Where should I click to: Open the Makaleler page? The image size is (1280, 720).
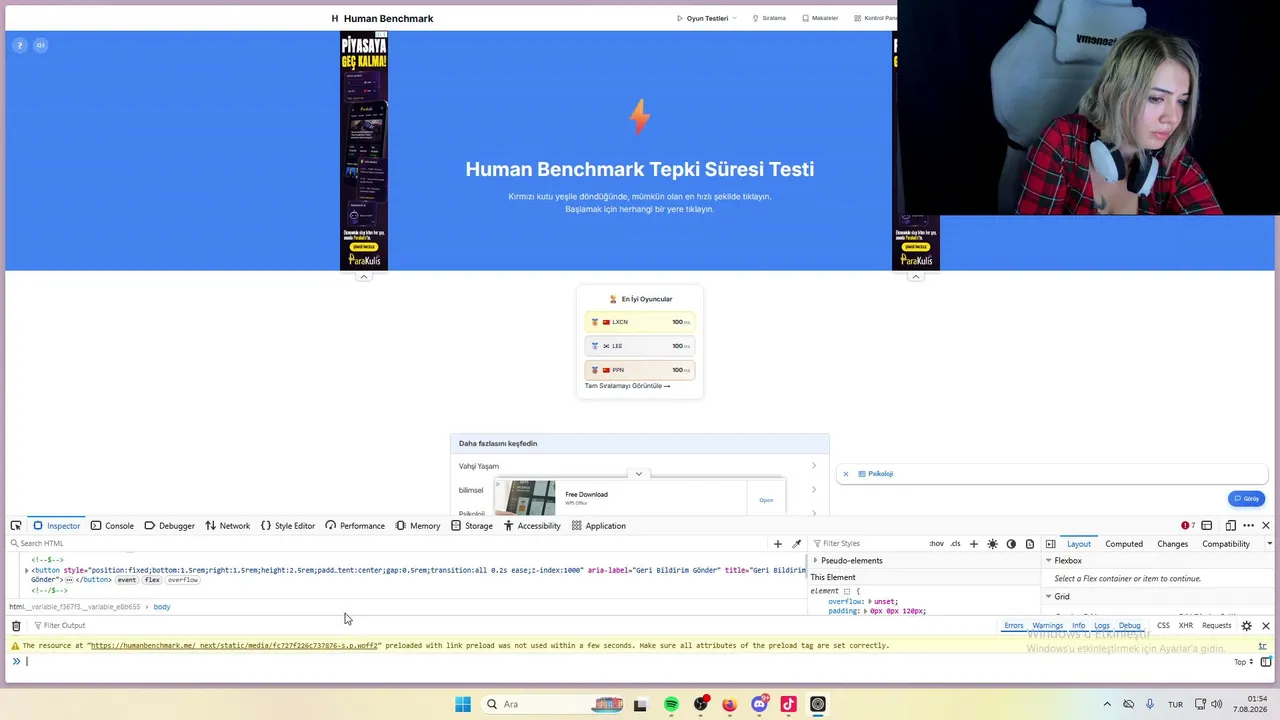pyautogui.click(x=820, y=18)
